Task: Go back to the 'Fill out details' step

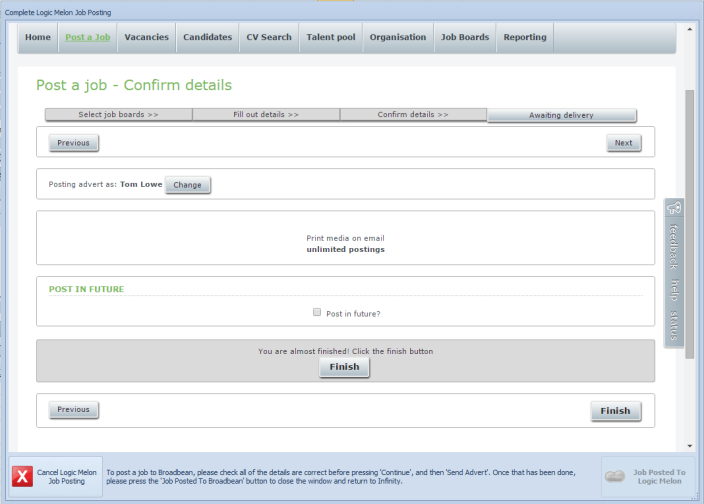Action: 266,115
